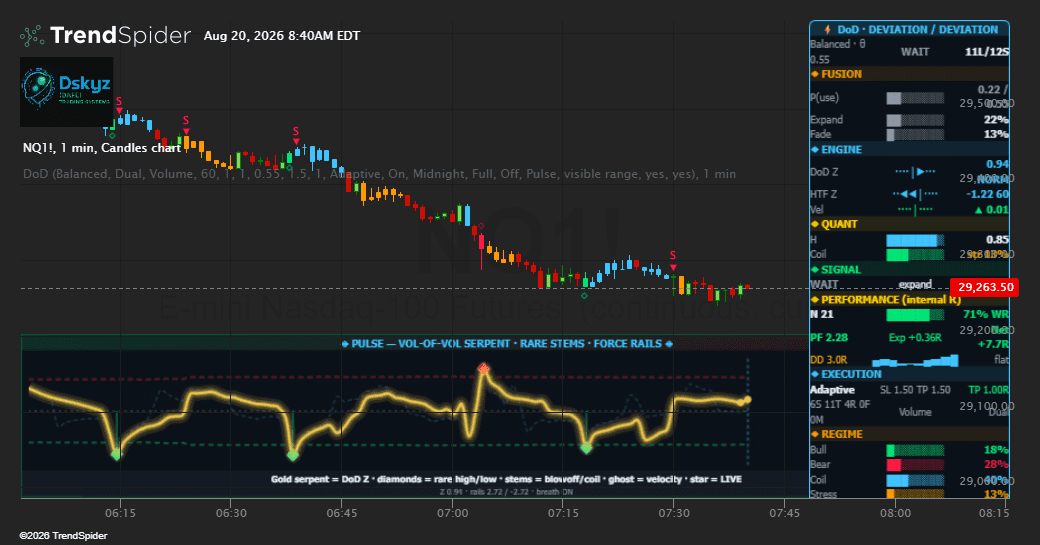This screenshot has height=545, width=1040.
Task: Click the 06:15 time axis label
Action: click(120, 513)
